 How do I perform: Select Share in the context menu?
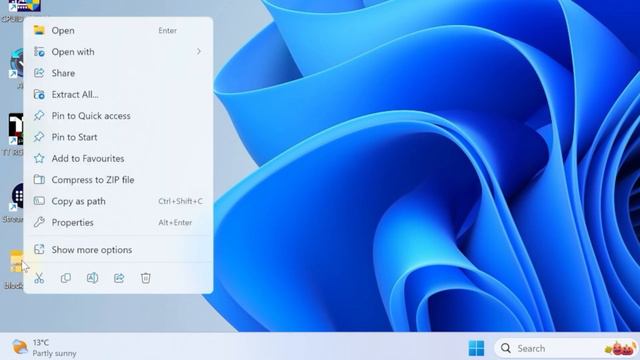[118, 73]
